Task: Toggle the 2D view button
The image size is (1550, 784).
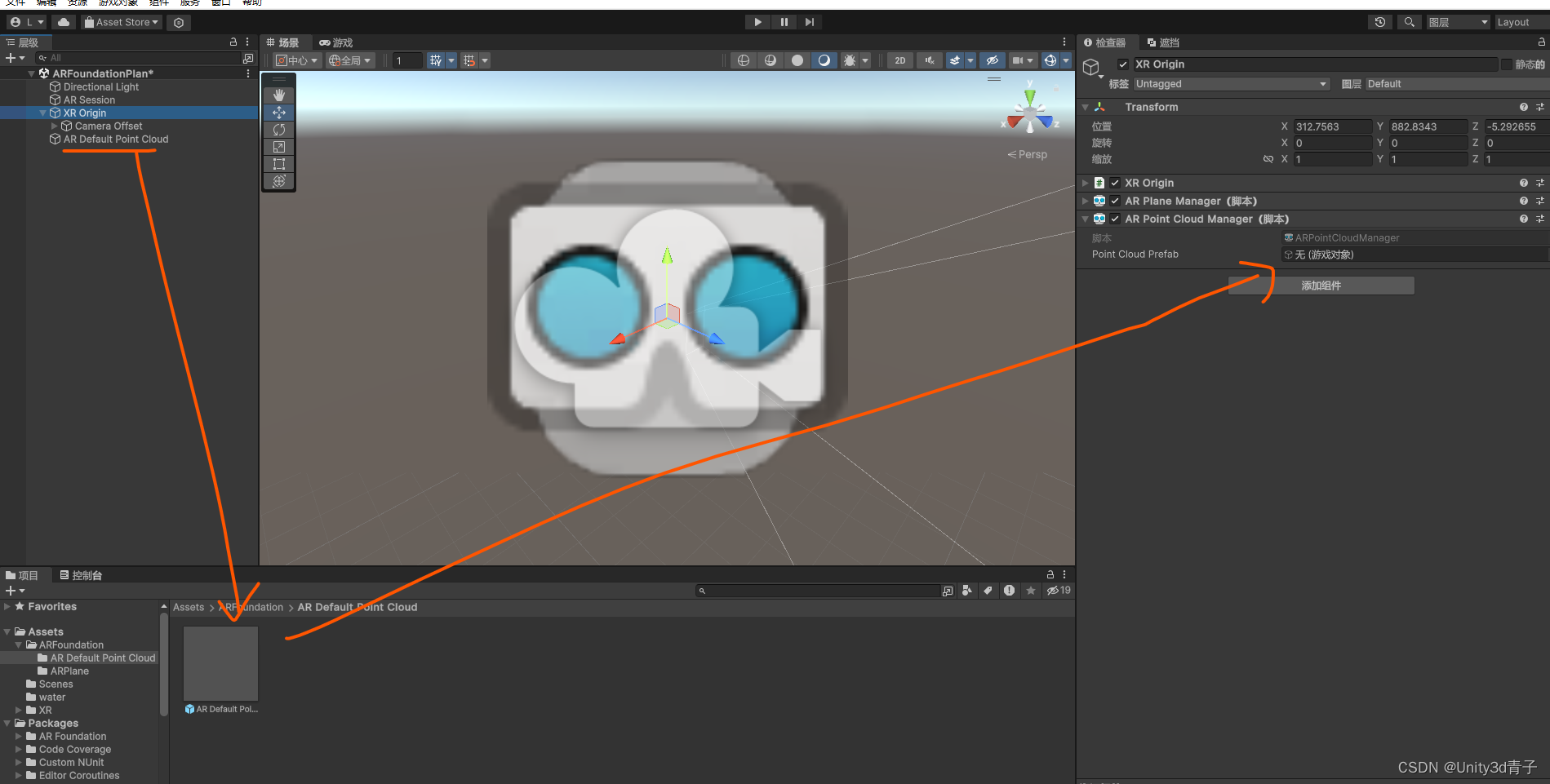Action: (x=900, y=60)
